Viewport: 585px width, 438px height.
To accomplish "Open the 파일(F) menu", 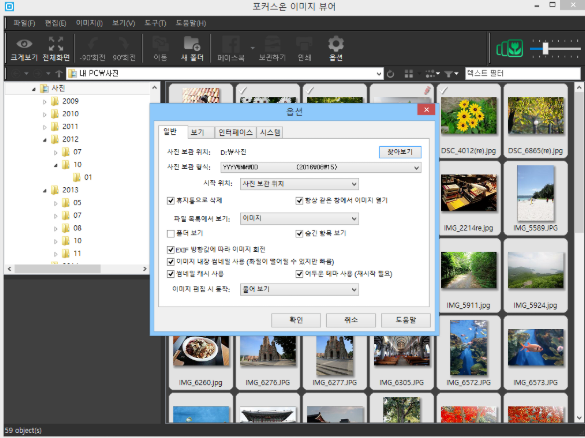I will coord(24,23).
